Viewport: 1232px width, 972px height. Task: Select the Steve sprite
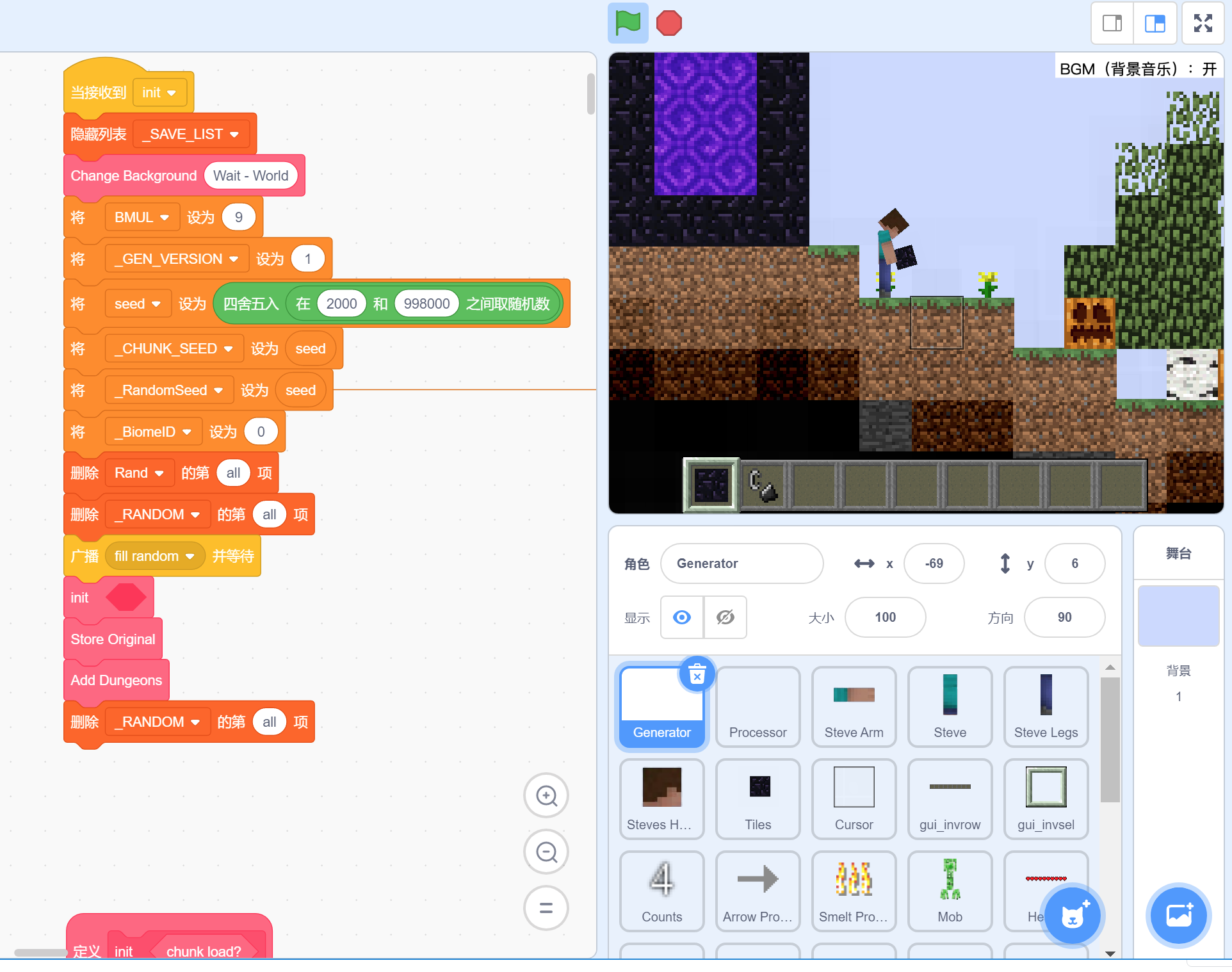(950, 706)
